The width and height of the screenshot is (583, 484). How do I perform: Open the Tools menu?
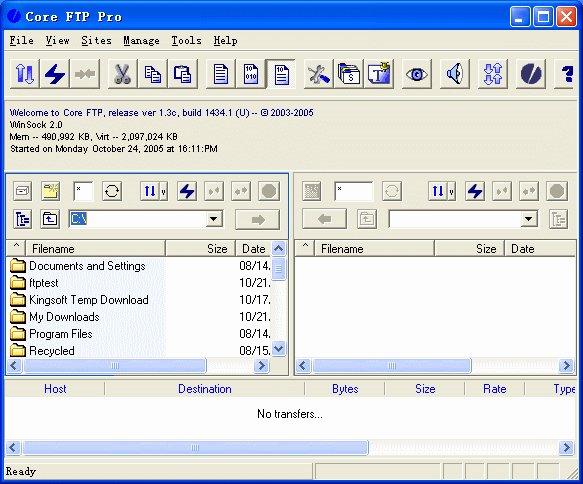click(x=186, y=41)
